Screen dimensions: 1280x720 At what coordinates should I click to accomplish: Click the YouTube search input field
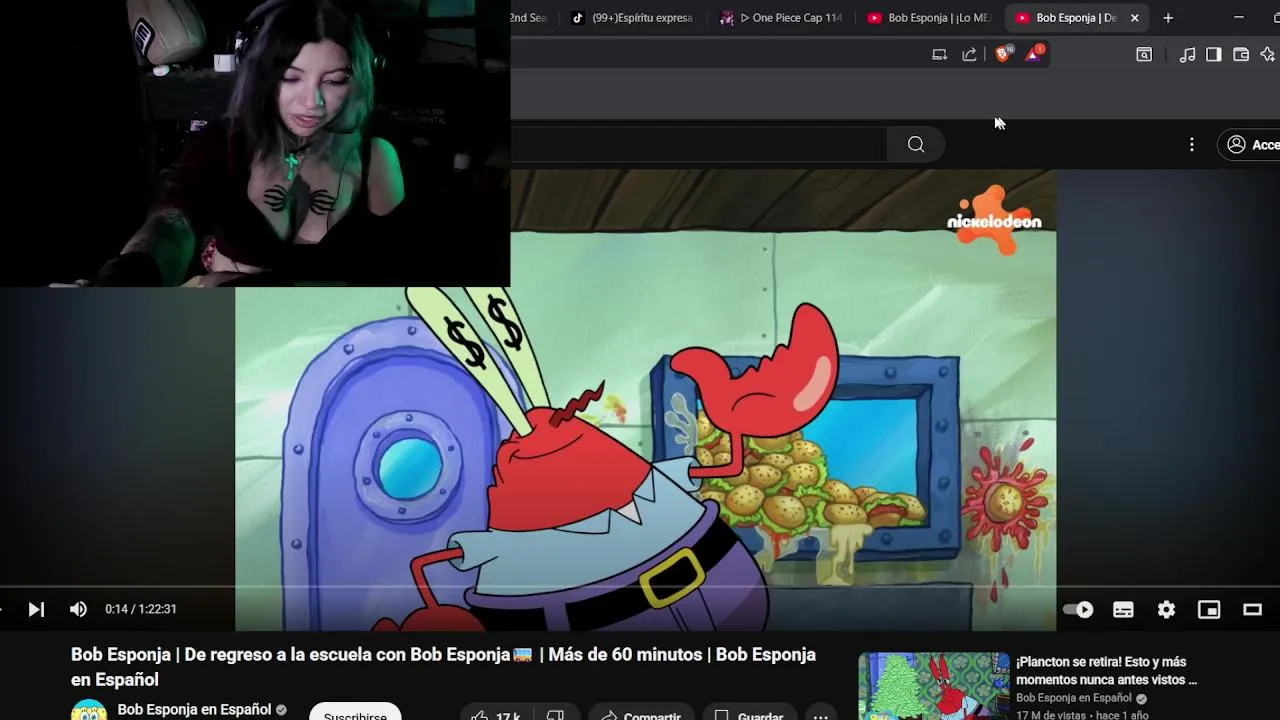tap(699, 144)
